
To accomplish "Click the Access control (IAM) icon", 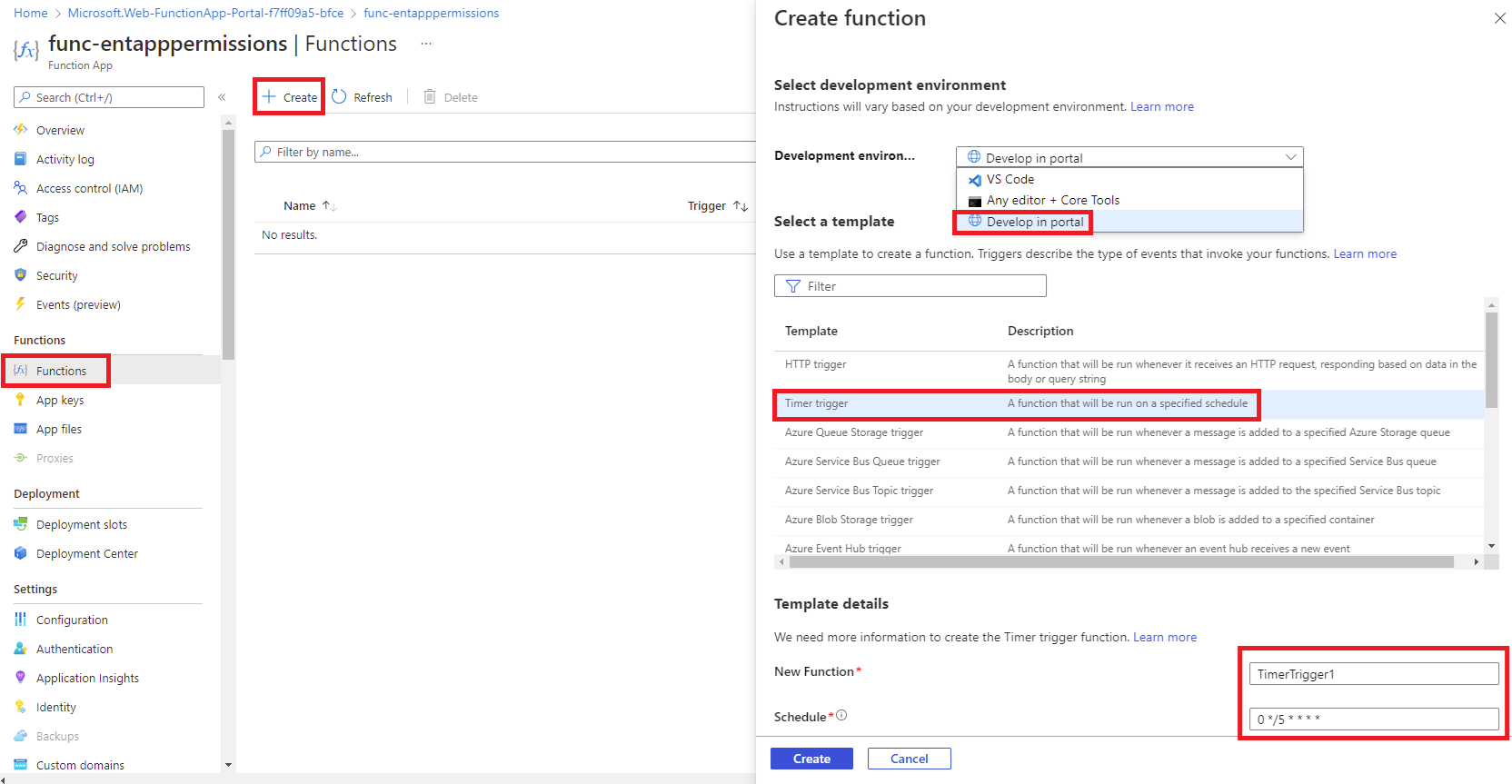I will (21, 188).
